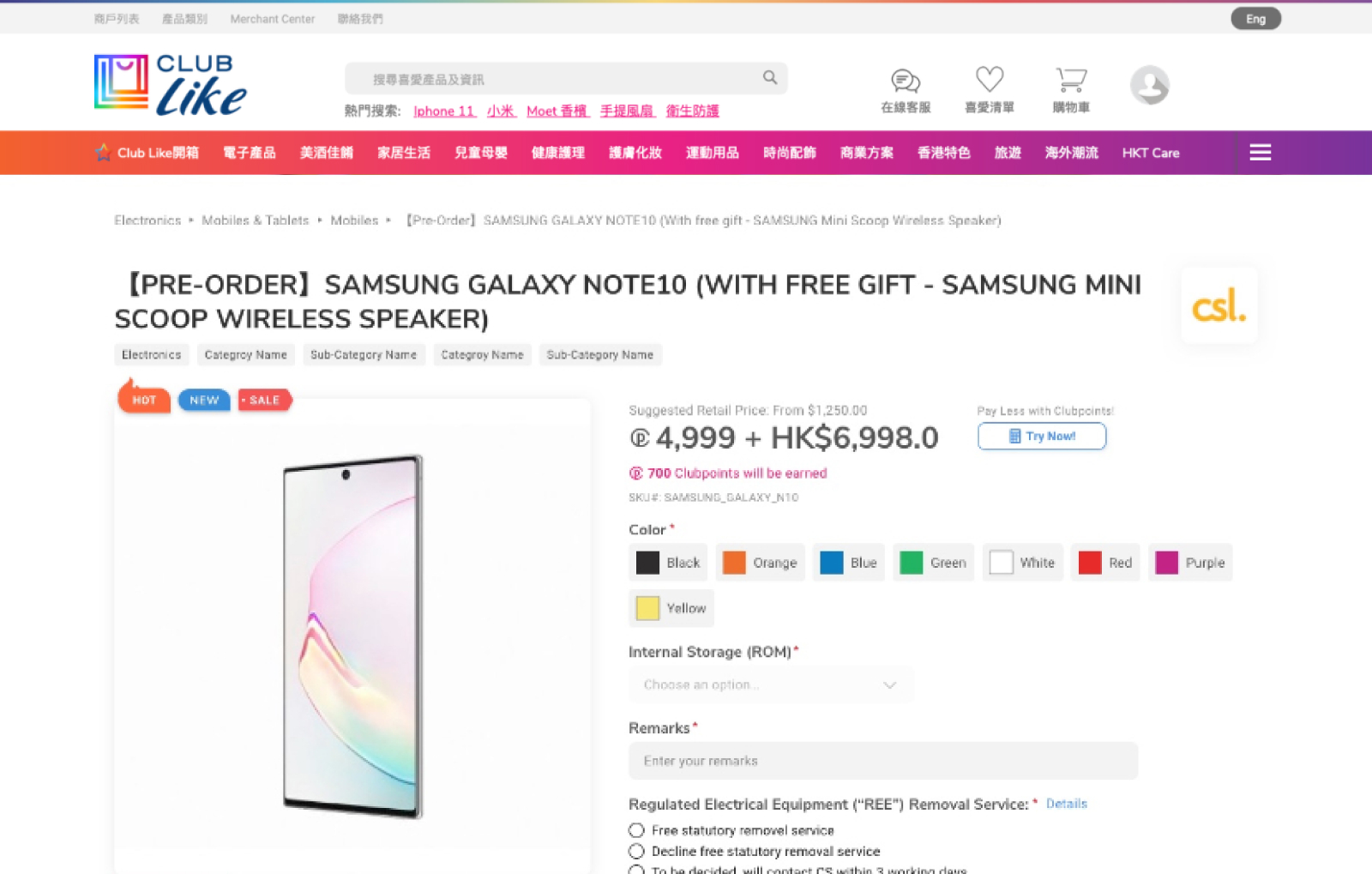Open Club Like開箱 menu item
This screenshot has width=1372, height=874.
pyautogui.click(x=147, y=153)
